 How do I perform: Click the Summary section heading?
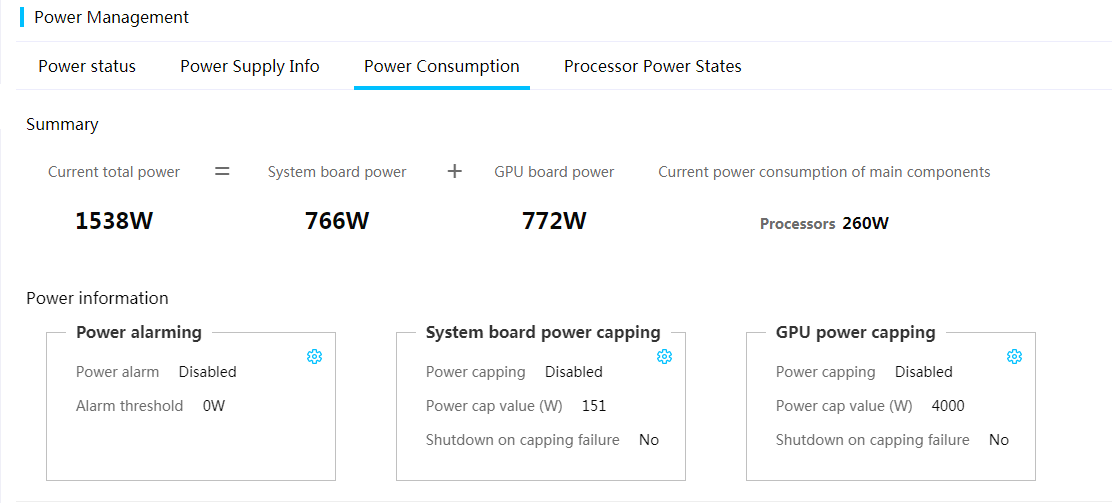click(62, 124)
